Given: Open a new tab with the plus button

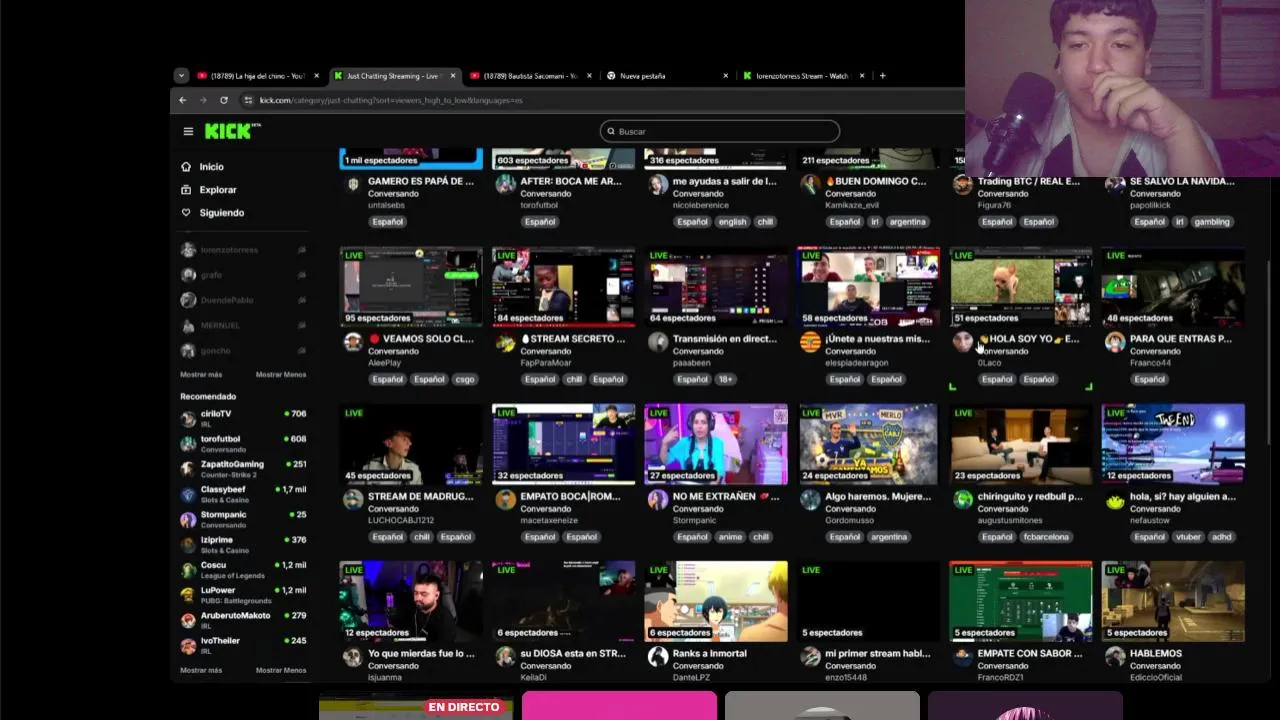Looking at the screenshot, I should tap(882, 76).
